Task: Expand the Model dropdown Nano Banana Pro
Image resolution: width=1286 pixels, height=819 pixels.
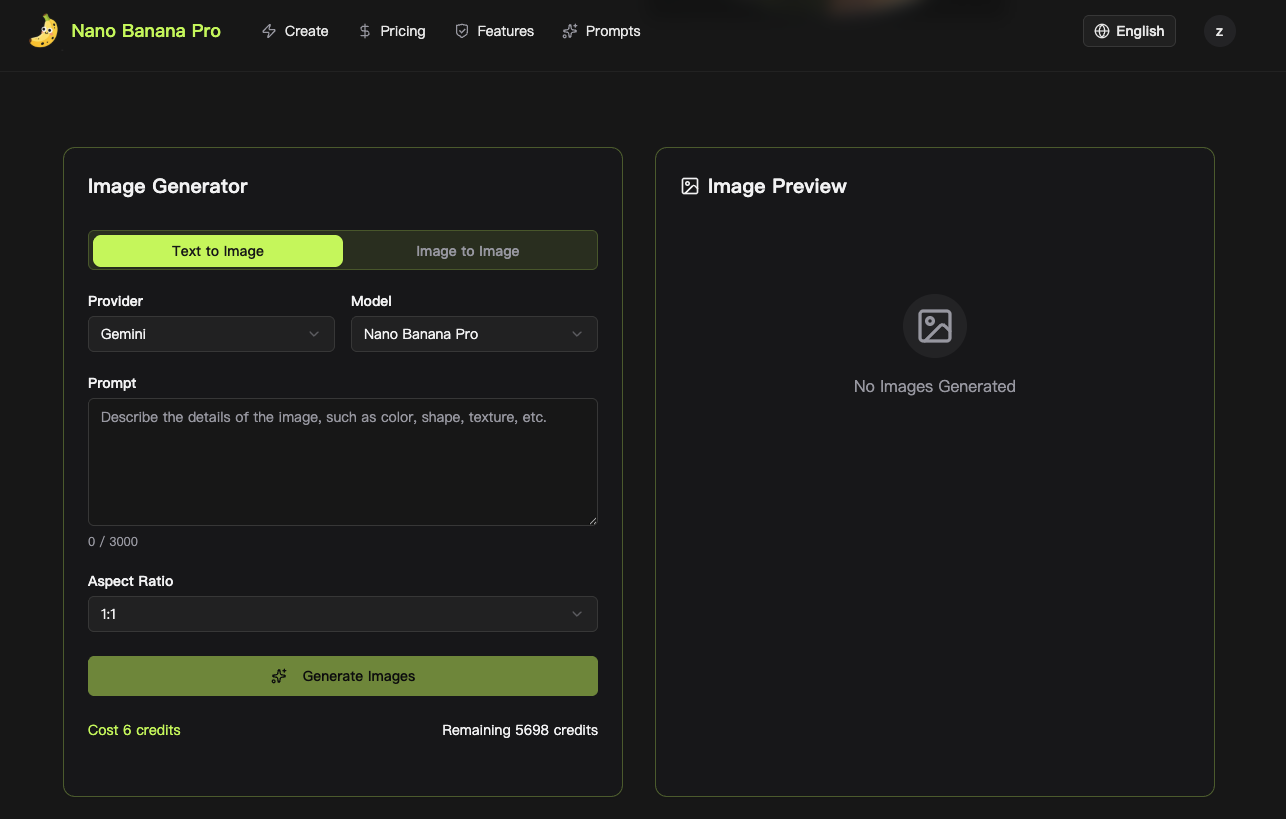Action: pos(474,334)
